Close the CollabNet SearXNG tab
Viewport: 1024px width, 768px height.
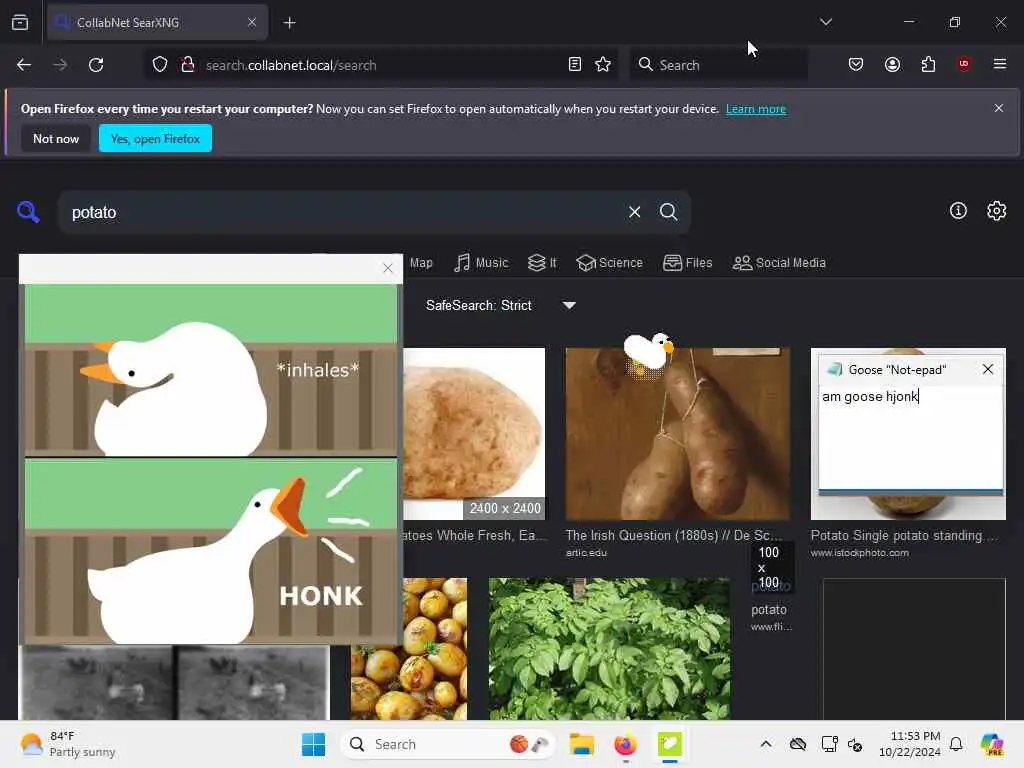click(252, 22)
